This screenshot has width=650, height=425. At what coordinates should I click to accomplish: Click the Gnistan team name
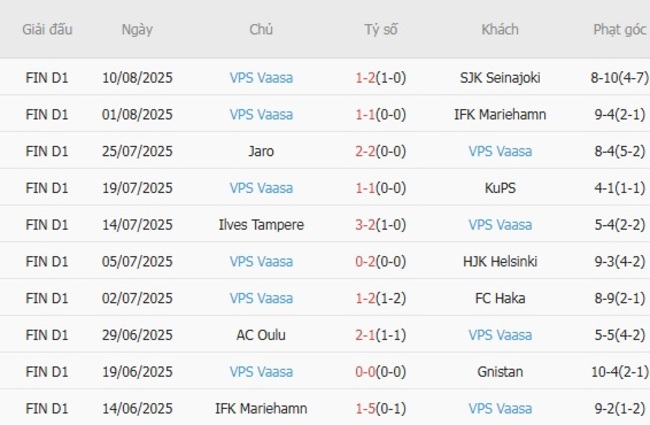(x=500, y=372)
